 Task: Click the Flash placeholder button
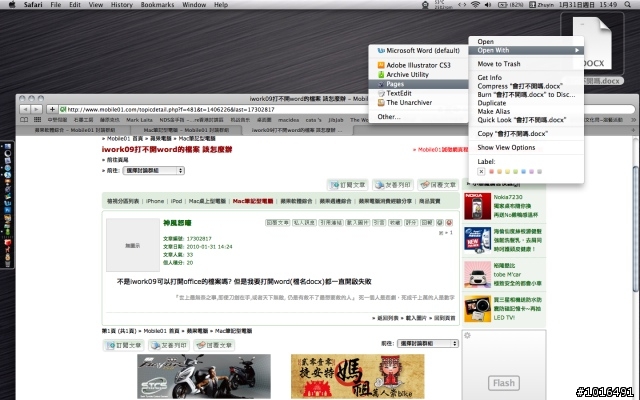(x=504, y=383)
